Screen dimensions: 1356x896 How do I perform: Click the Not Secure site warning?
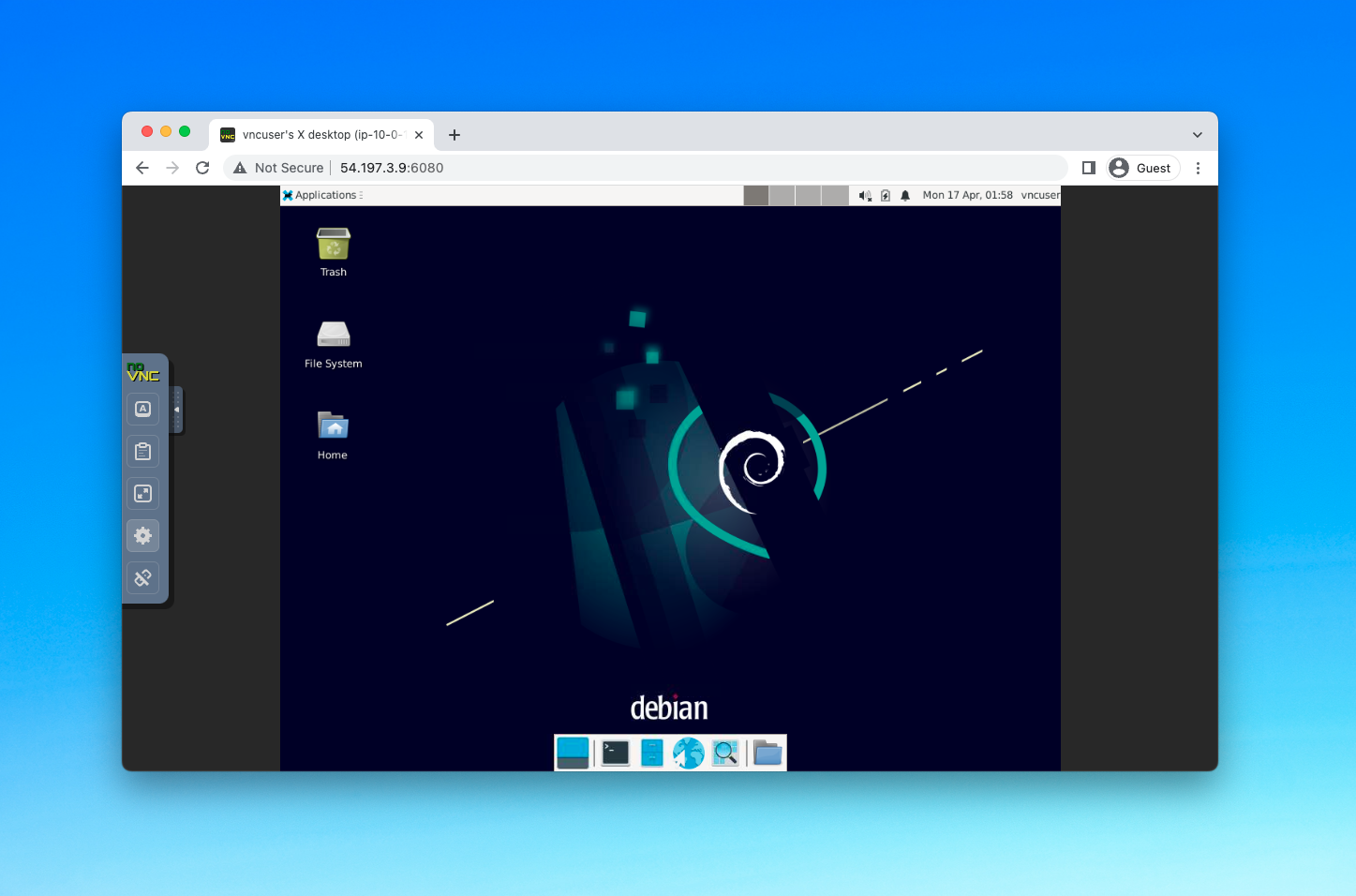(279, 168)
